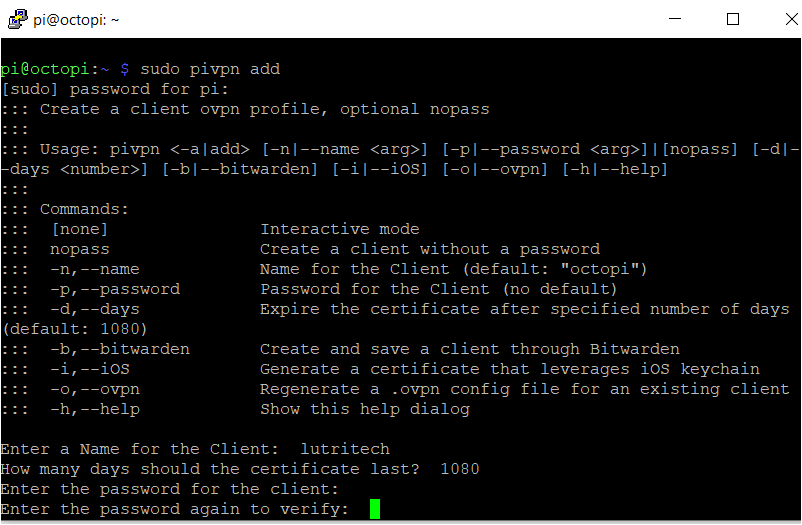Screen dimensions: 802x525
Task: Click the "nopass" command entry
Action: (80, 249)
